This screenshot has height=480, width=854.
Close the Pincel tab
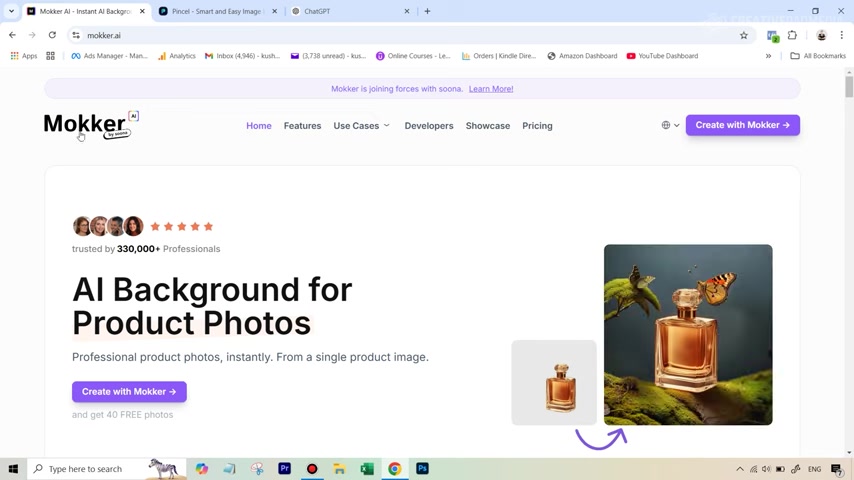pos(274,11)
